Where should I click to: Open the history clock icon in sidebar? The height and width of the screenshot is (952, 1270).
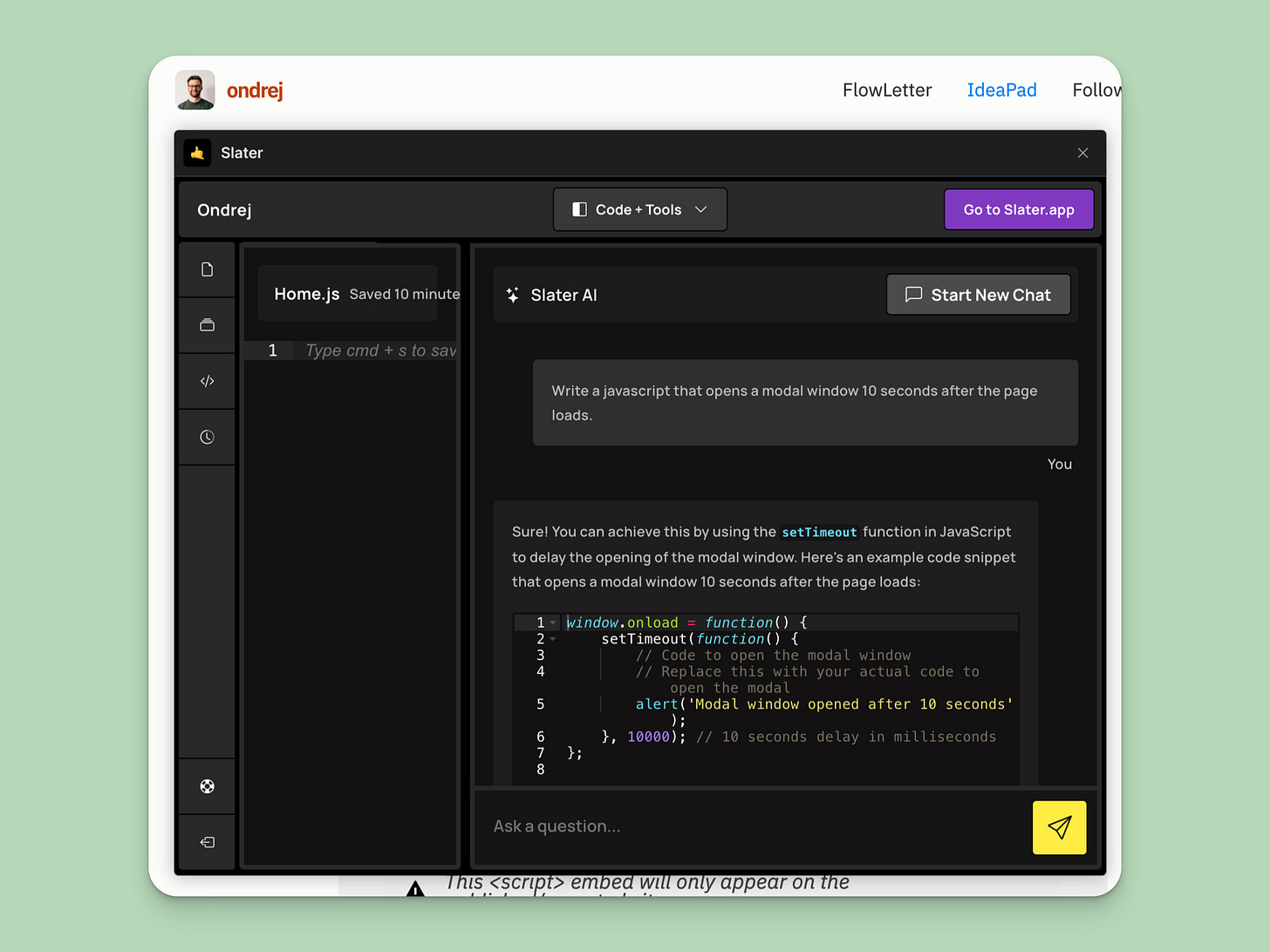207,437
